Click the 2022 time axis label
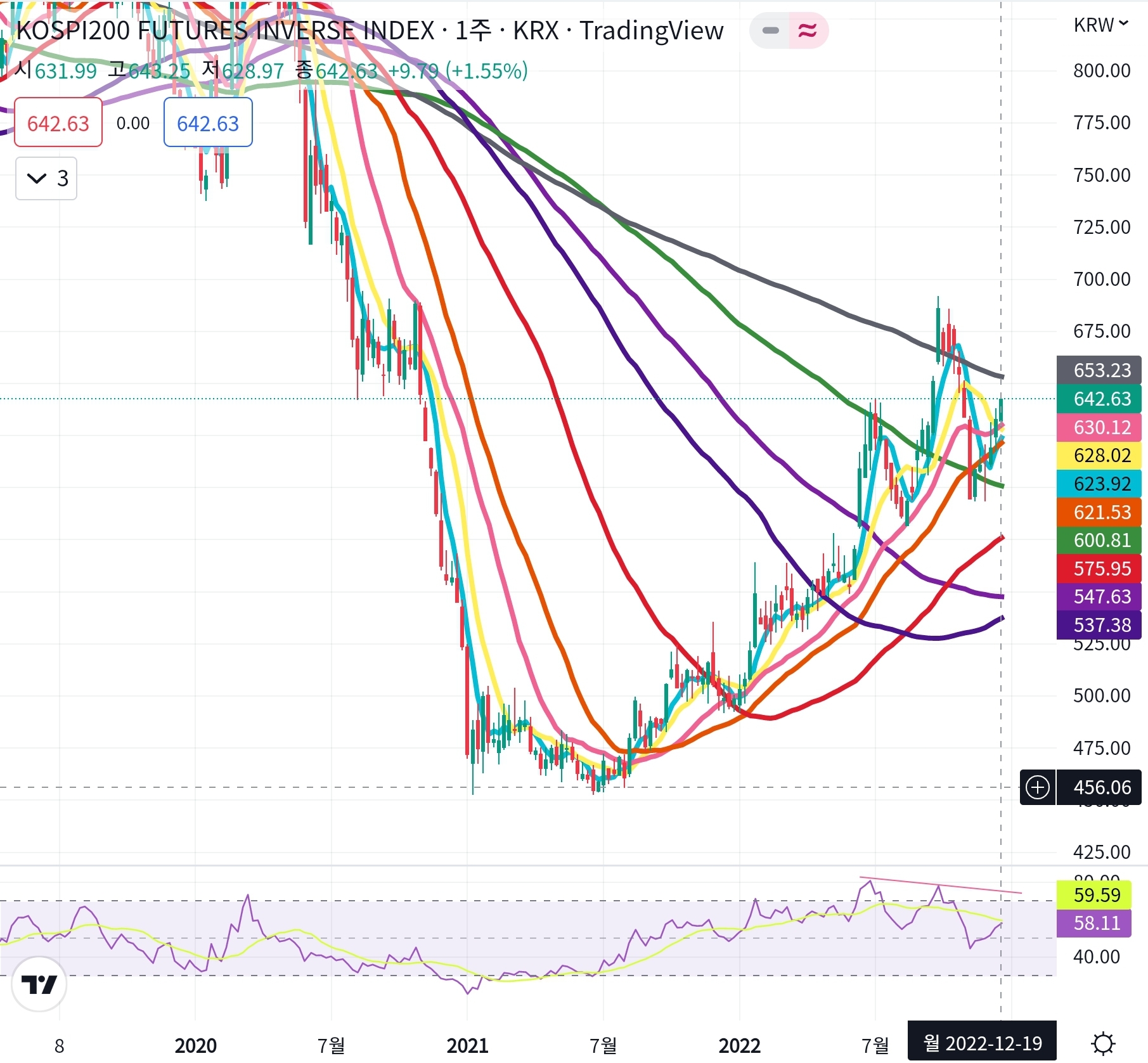1148x1063 pixels. click(x=739, y=1045)
